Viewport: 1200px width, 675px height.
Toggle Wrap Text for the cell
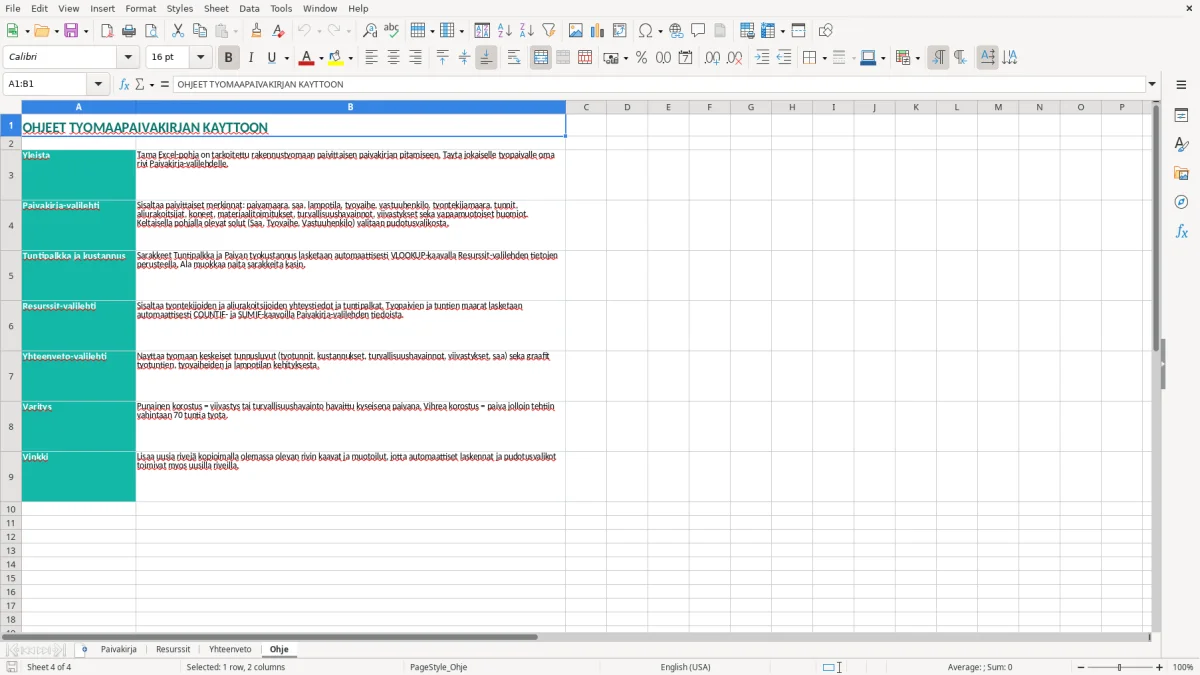tap(514, 58)
